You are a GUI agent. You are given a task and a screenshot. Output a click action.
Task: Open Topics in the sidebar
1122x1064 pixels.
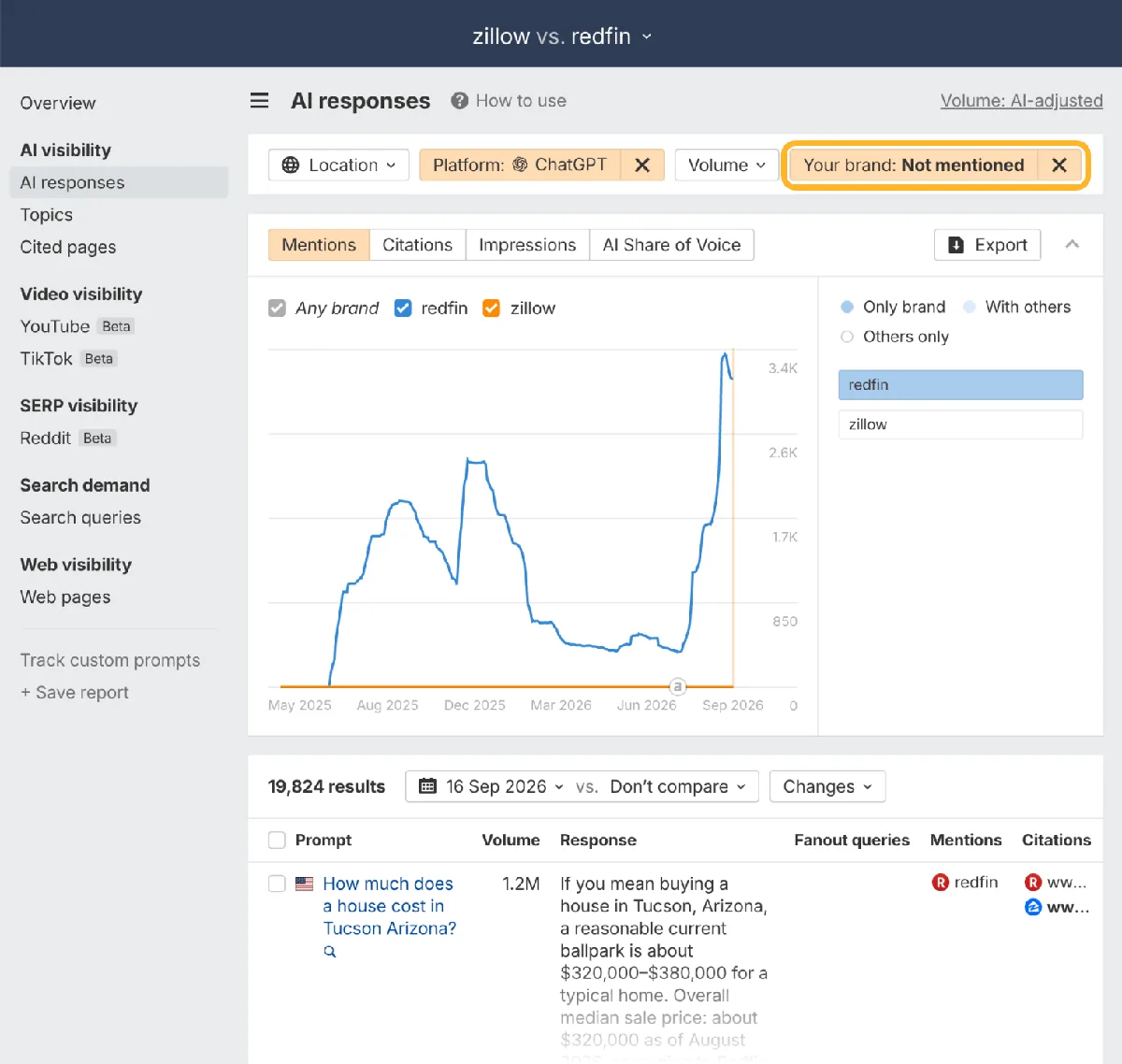pyautogui.click(x=47, y=214)
